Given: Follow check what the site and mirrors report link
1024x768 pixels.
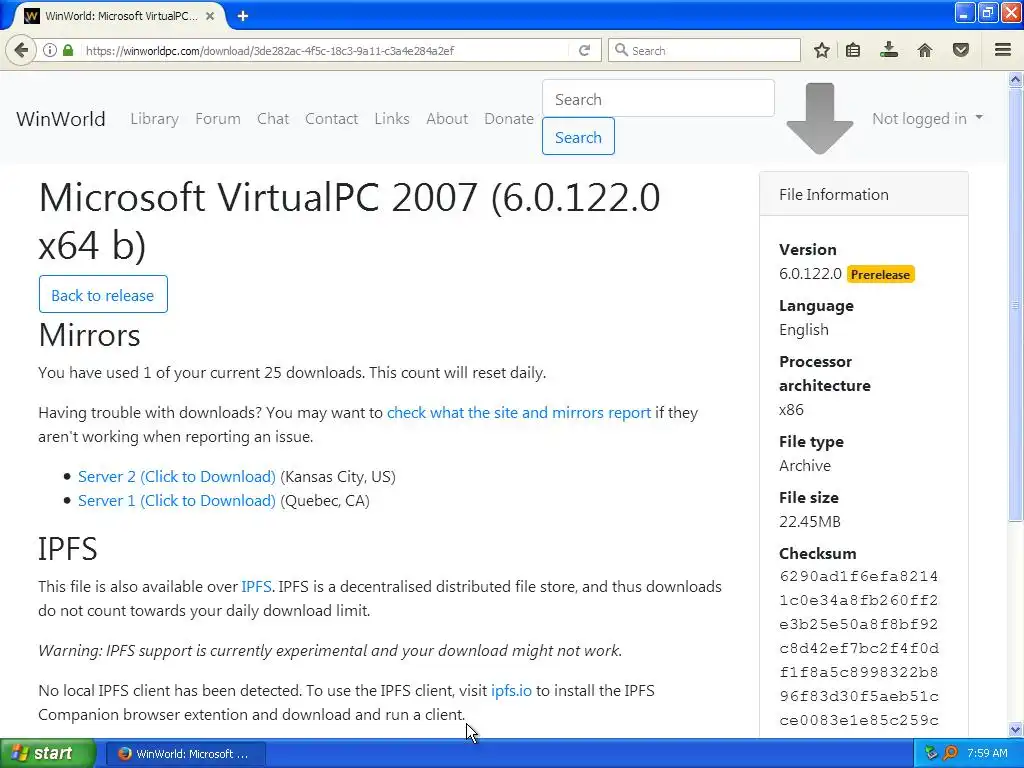Looking at the screenshot, I should click(519, 413).
